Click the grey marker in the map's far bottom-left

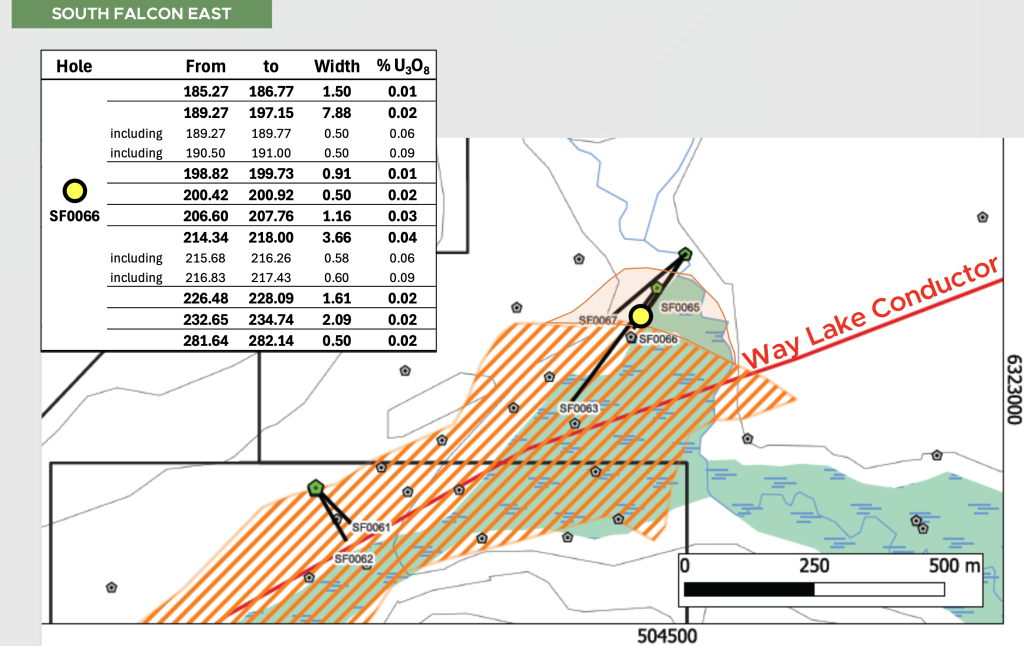111,587
